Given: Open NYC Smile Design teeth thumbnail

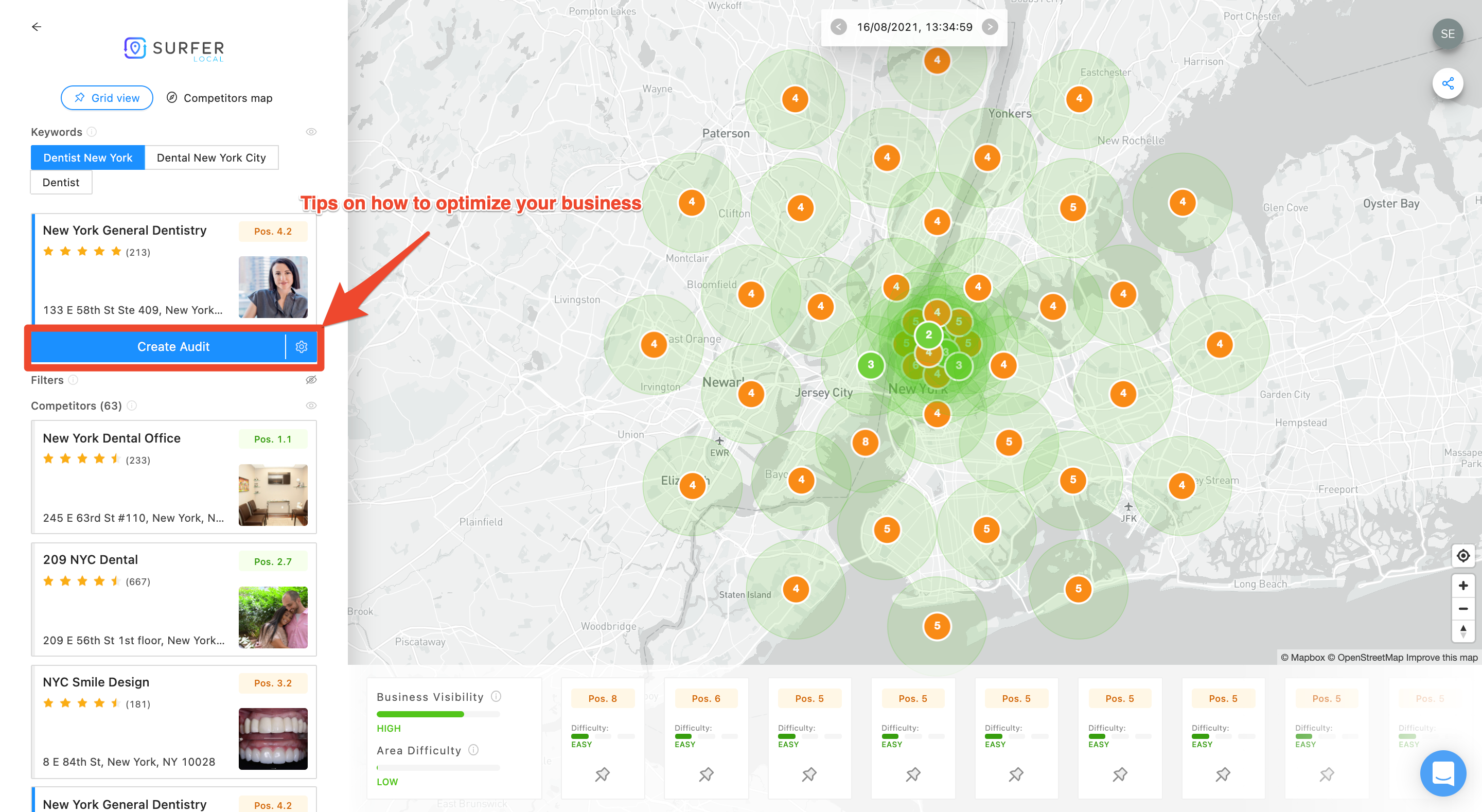Looking at the screenshot, I should click(x=273, y=738).
